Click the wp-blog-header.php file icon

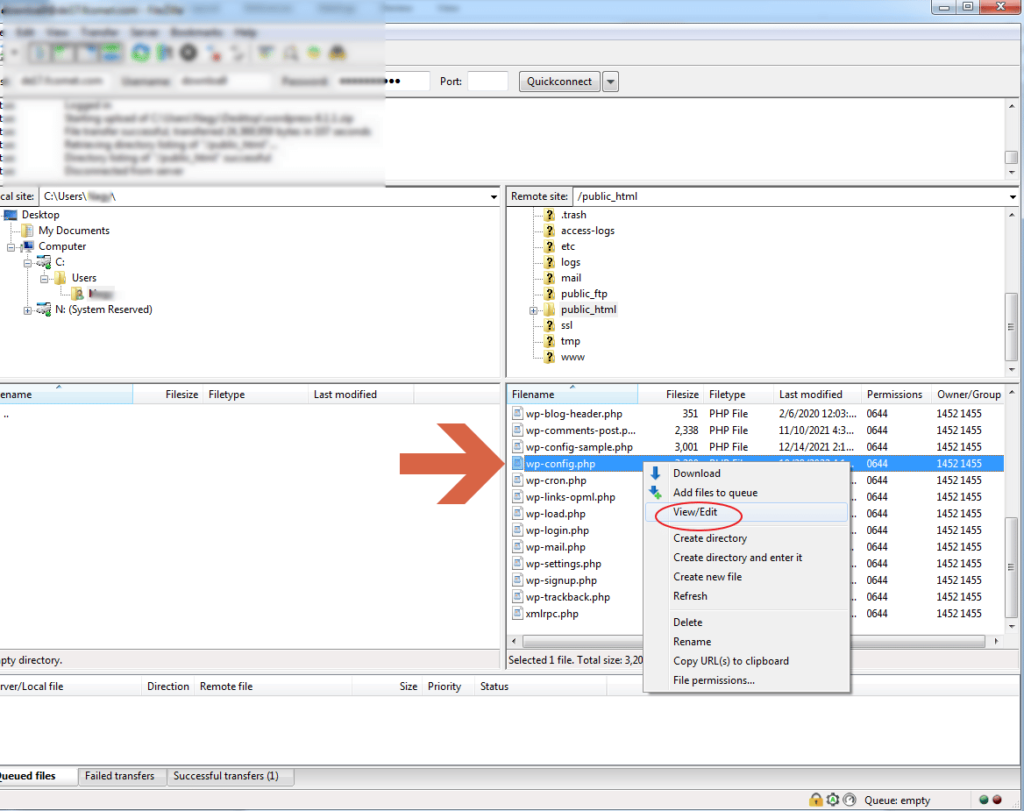(517, 413)
